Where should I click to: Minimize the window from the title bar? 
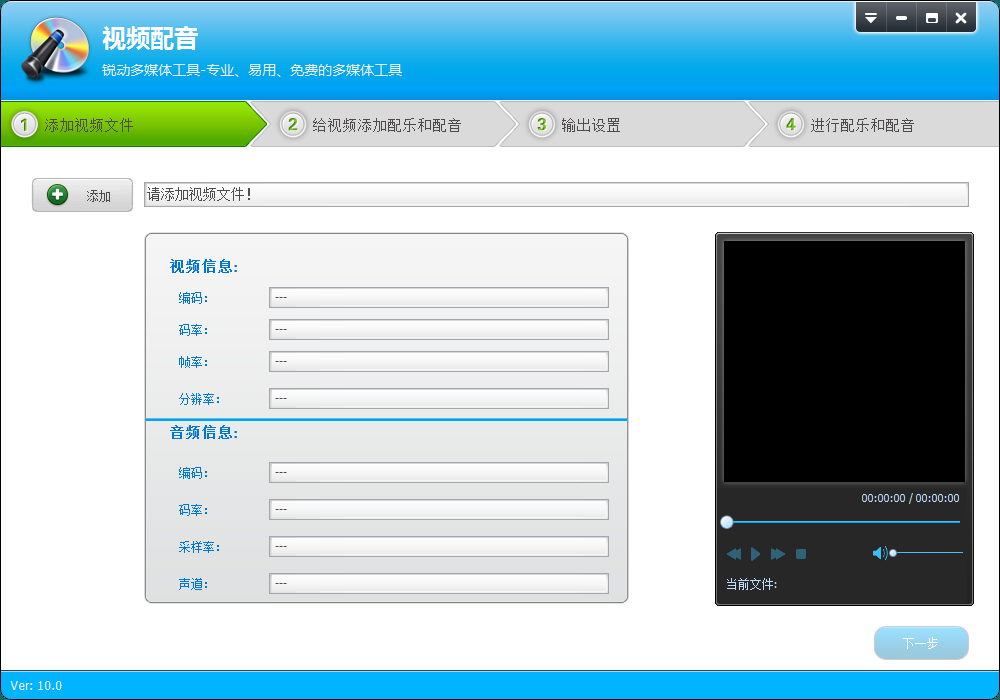pos(901,18)
